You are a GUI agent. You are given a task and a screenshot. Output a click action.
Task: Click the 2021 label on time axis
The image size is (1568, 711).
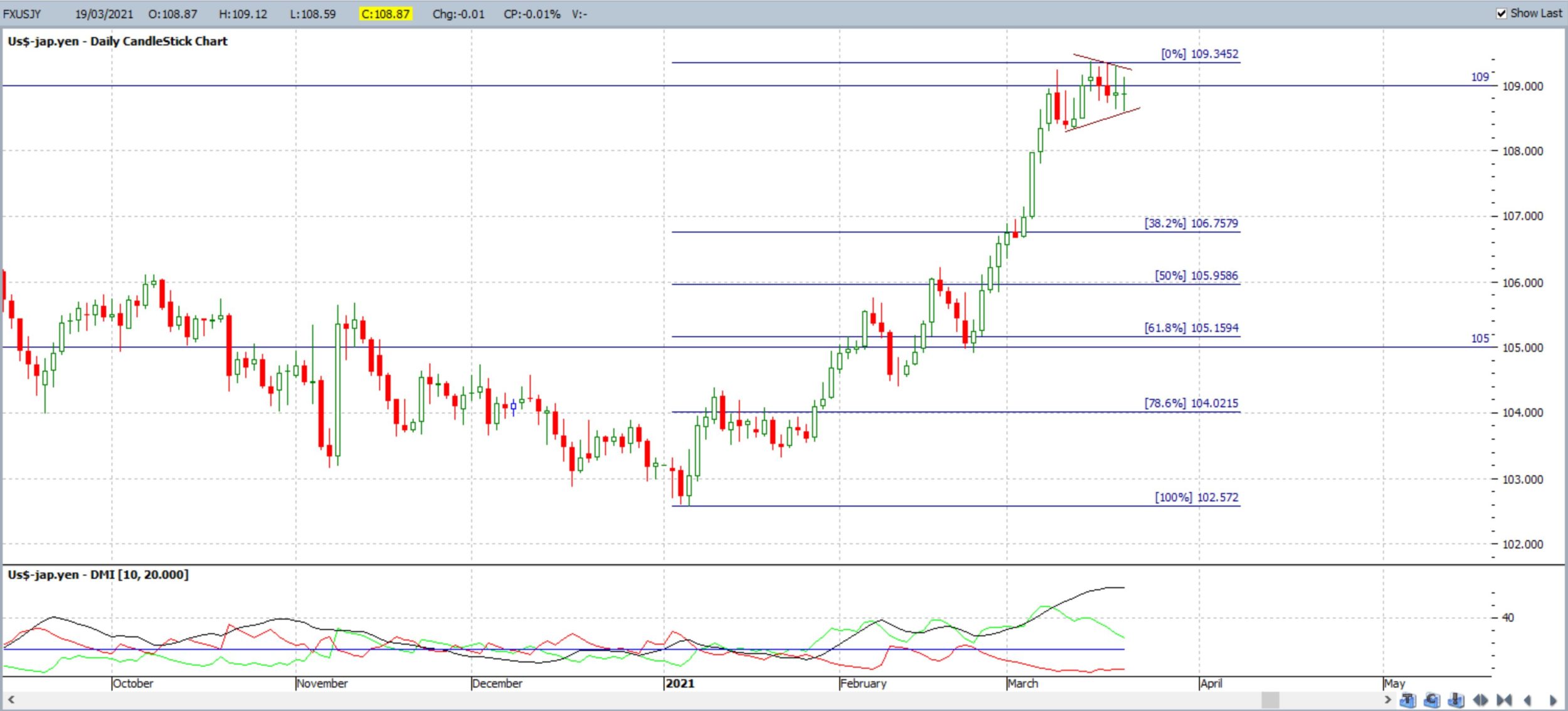tap(680, 683)
